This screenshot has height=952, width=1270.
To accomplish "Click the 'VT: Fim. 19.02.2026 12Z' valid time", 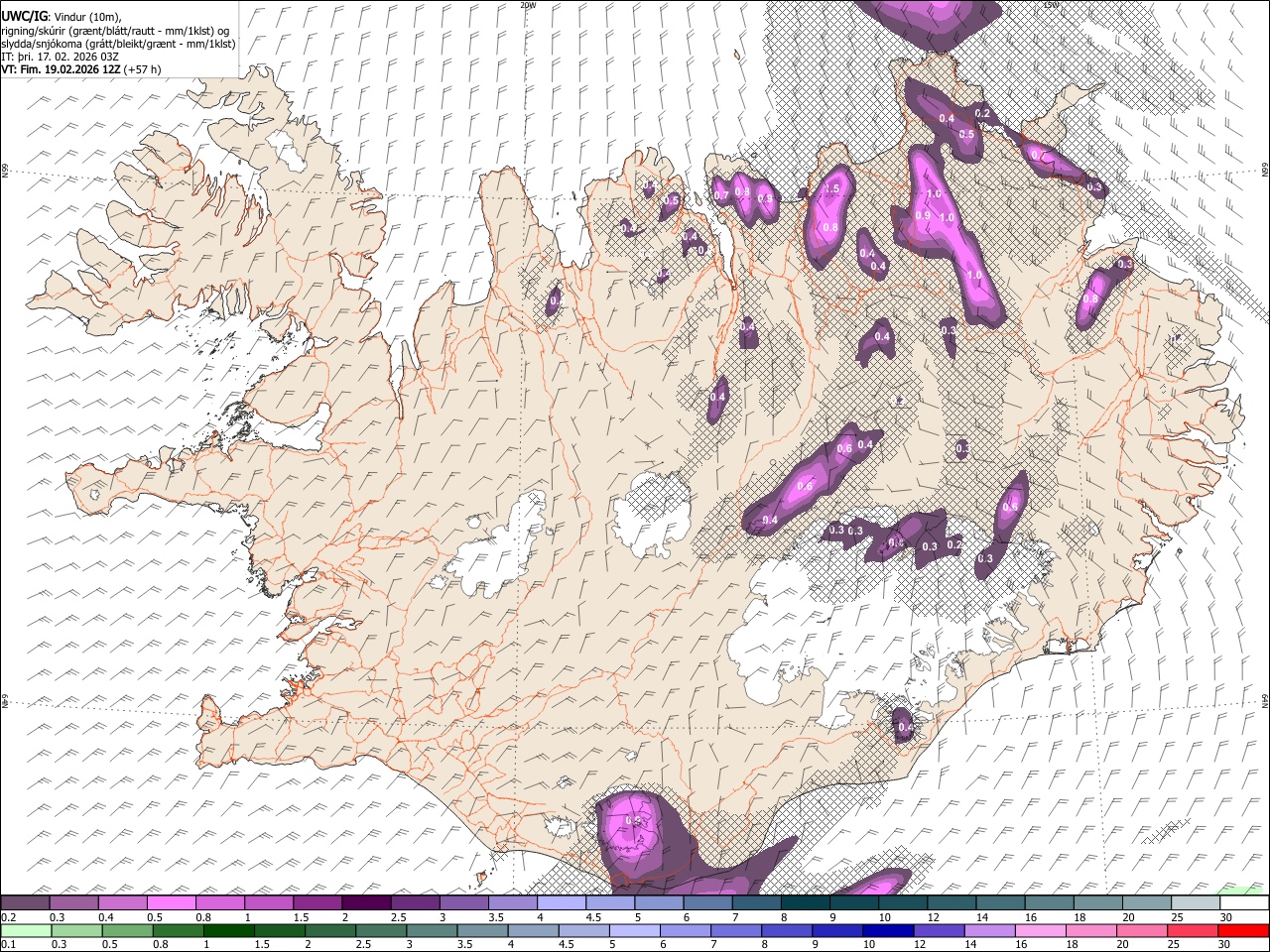I will click(61, 69).
